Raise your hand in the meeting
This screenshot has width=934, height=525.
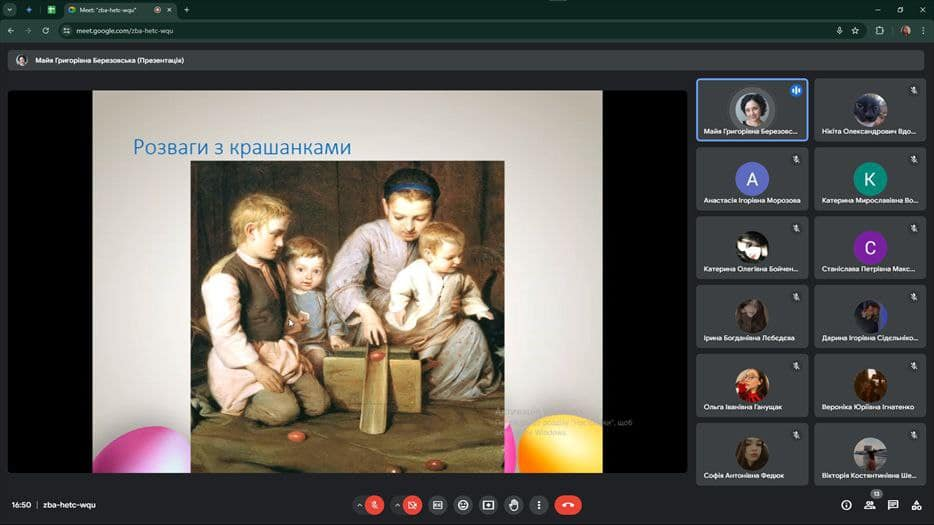tap(514, 505)
